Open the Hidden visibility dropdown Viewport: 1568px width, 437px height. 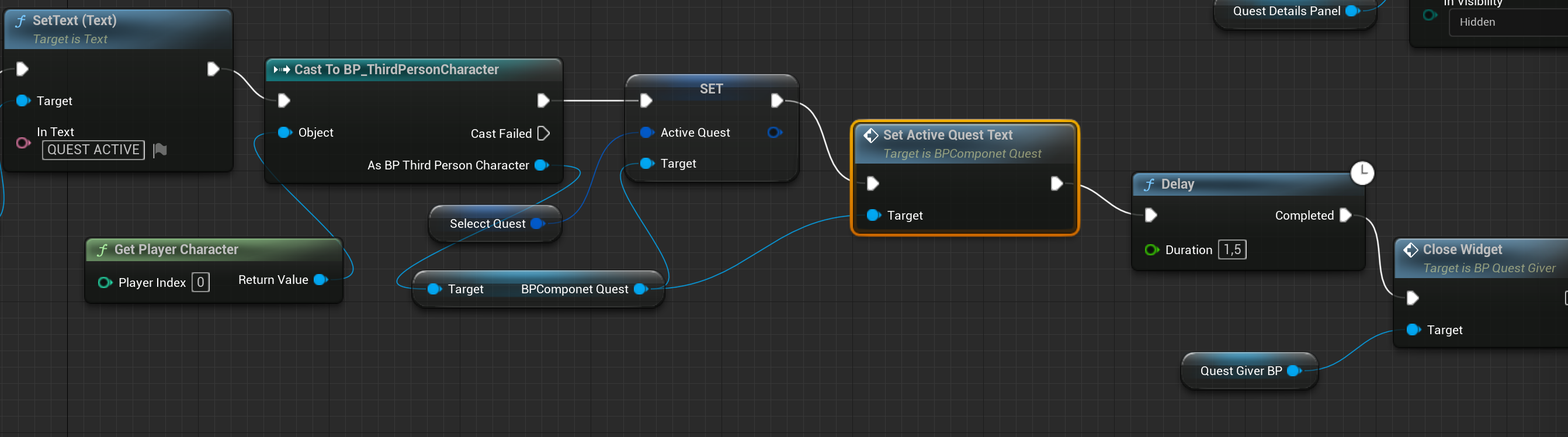(1508, 23)
